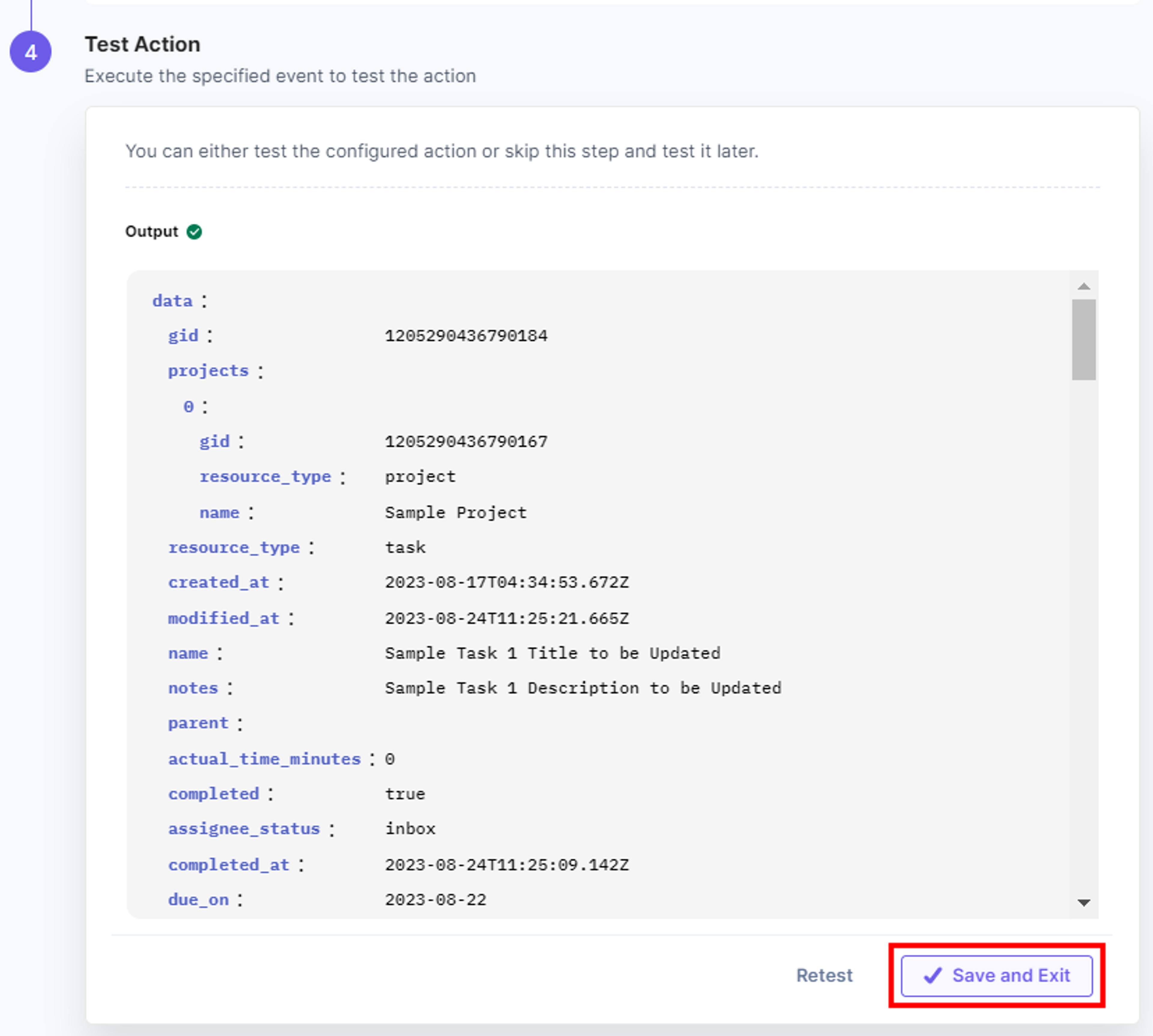This screenshot has height=1036, width=1153.
Task: Click the 'assignee_status' key
Action: (x=244, y=829)
